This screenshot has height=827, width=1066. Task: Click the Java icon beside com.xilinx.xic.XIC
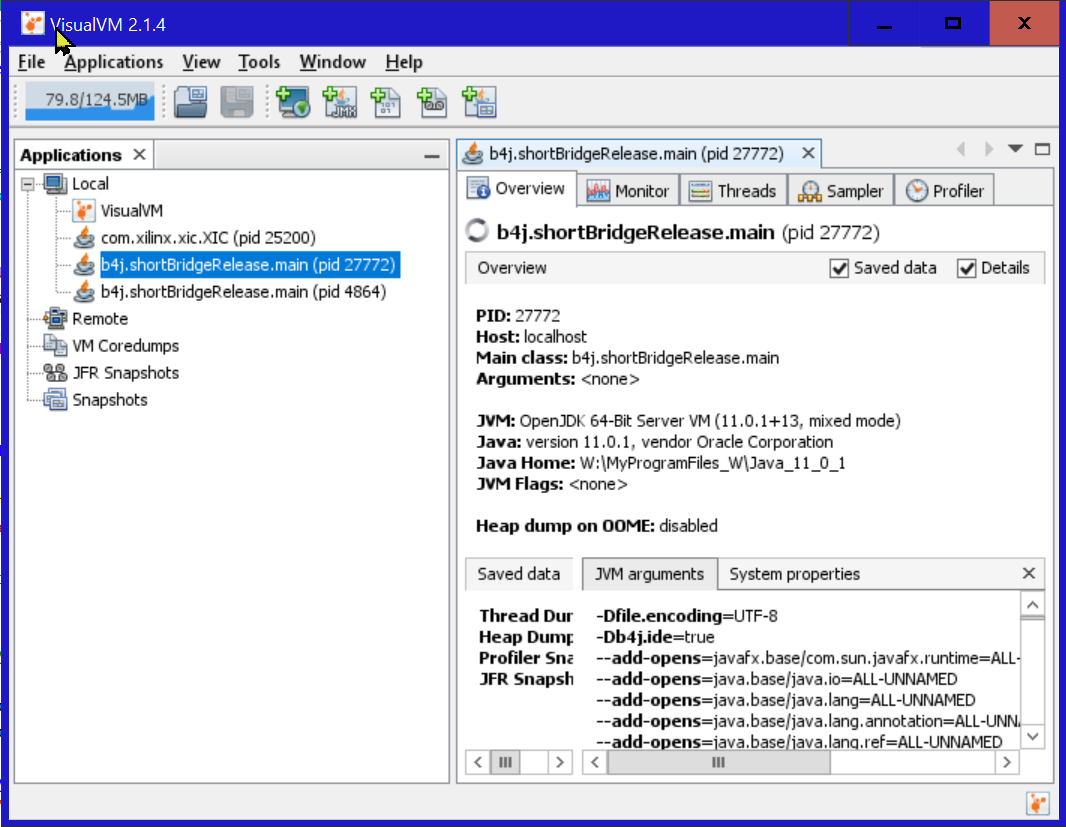pyautogui.click(x=84, y=237)
